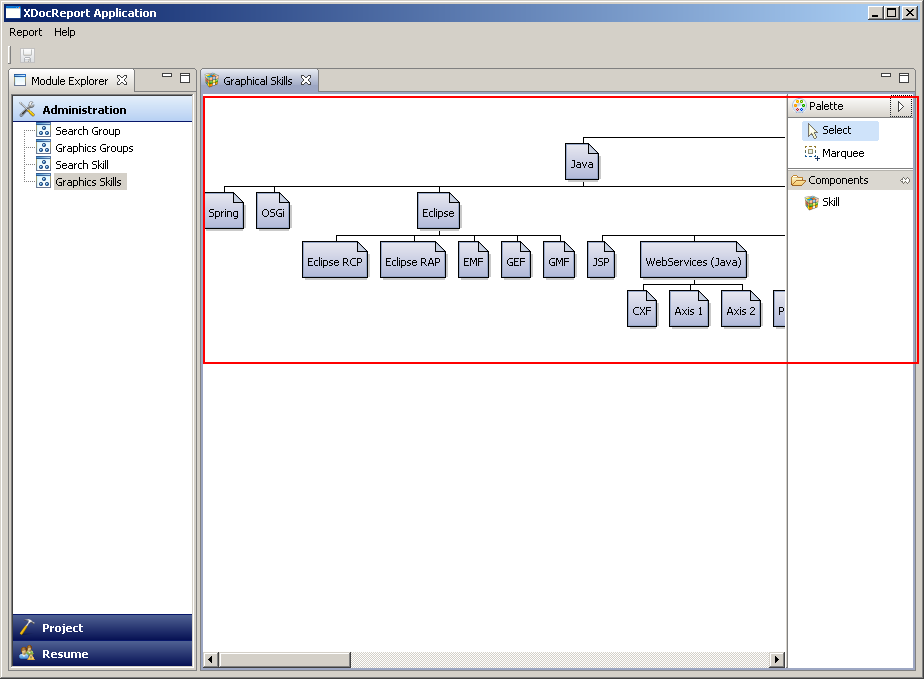The height and width of the screenshot is (679, 924).
Task: Click the Resume people icon
Action: click(x=27, y=653)
